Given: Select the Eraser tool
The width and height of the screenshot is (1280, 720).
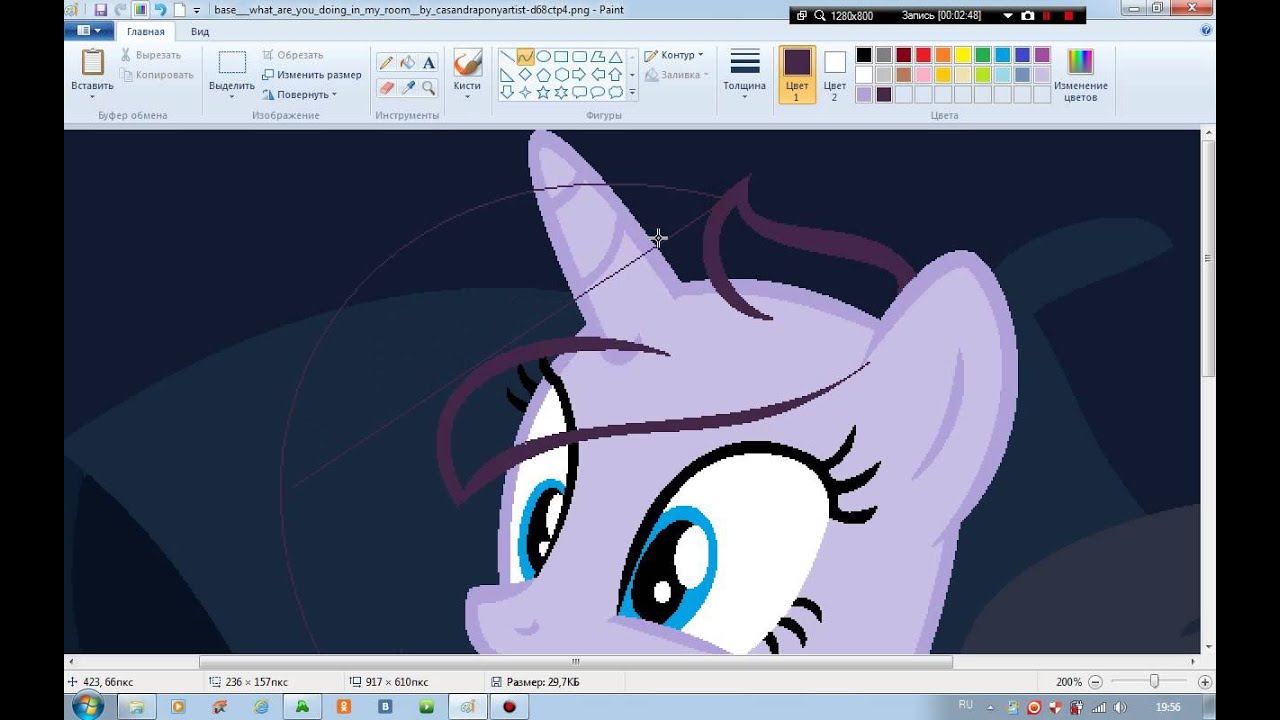Looking at the screenshot, I should click(x=386, y=87).
